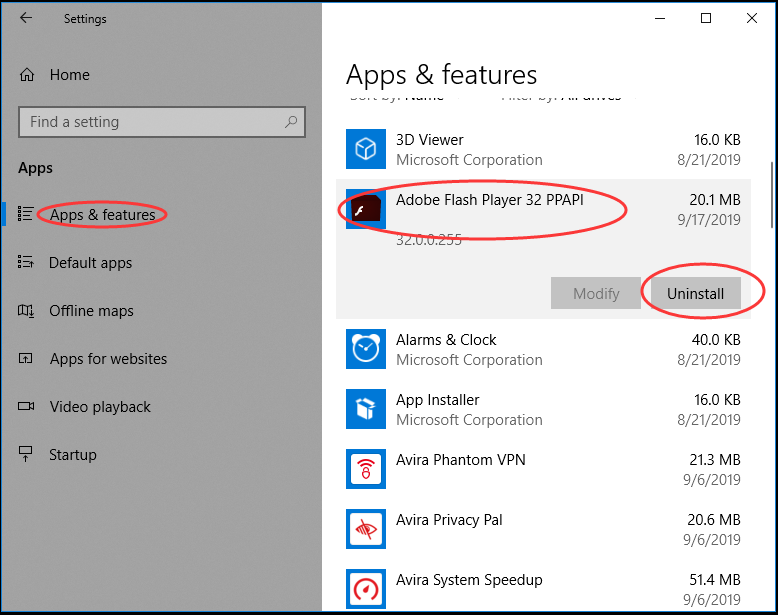Click the 32.0.0.255 version number
This screenshot has width=778, height=615.
pyautogui.click(x=429, y=240)
